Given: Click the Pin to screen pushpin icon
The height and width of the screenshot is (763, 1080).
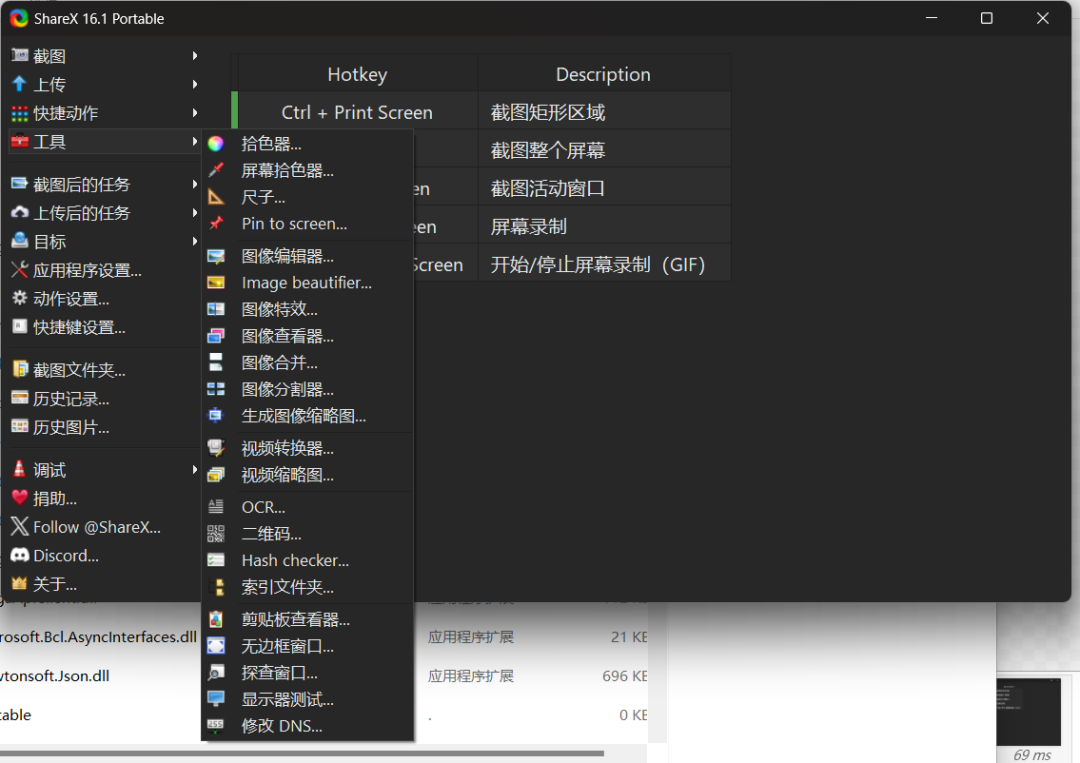Looking at the screenshot, I should click(216, 223).
